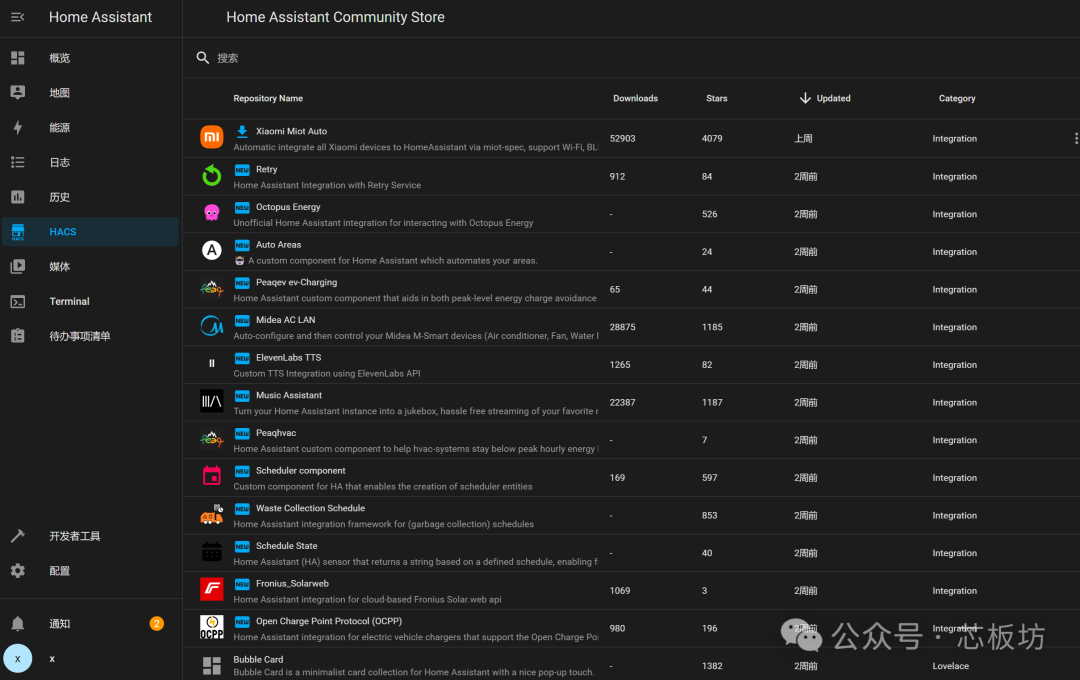Open Peaqev ev-Charging repository name
Screen dimensions: 1080x680
296,282
